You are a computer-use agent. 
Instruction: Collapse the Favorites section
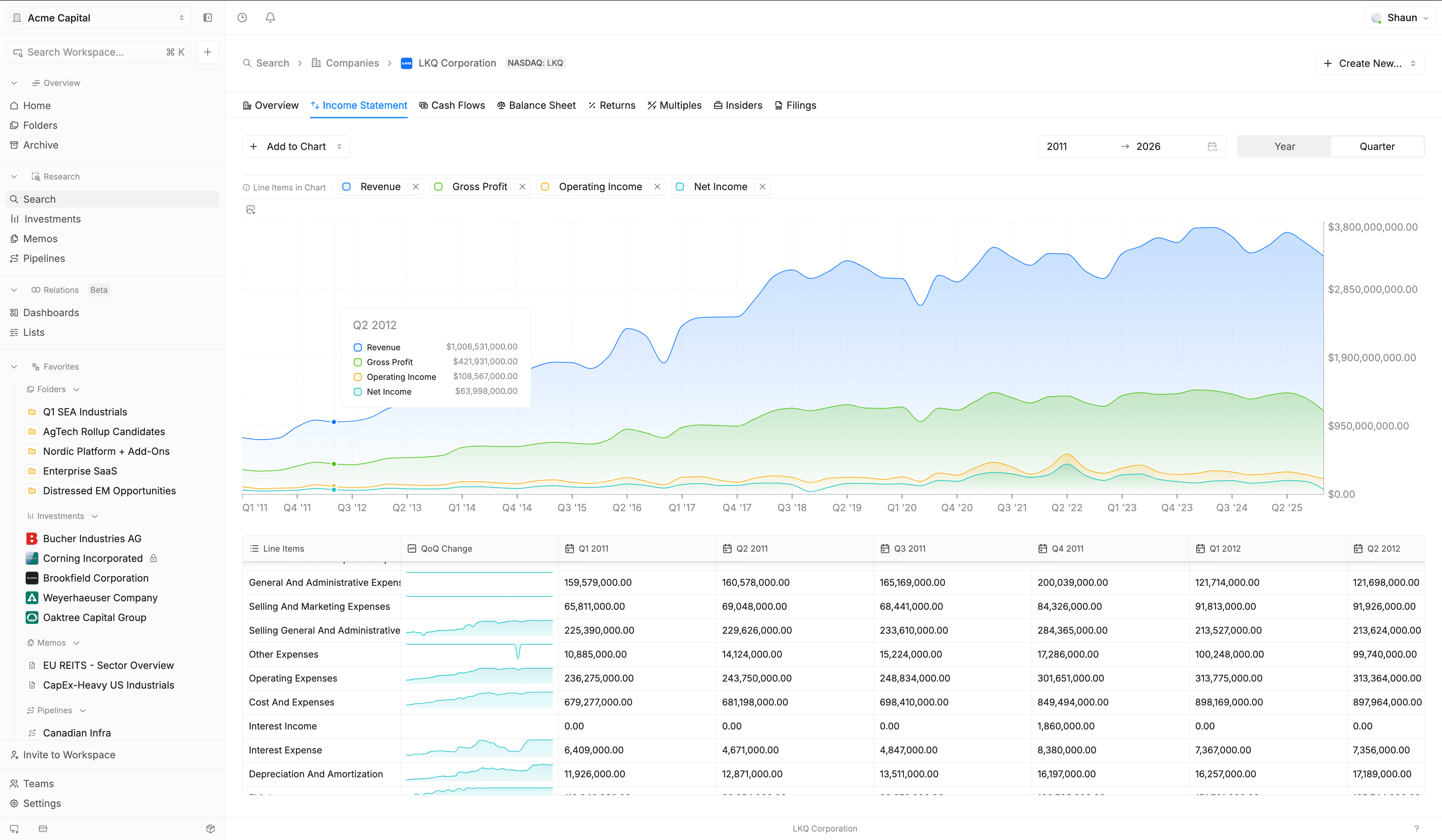(14, 367)
